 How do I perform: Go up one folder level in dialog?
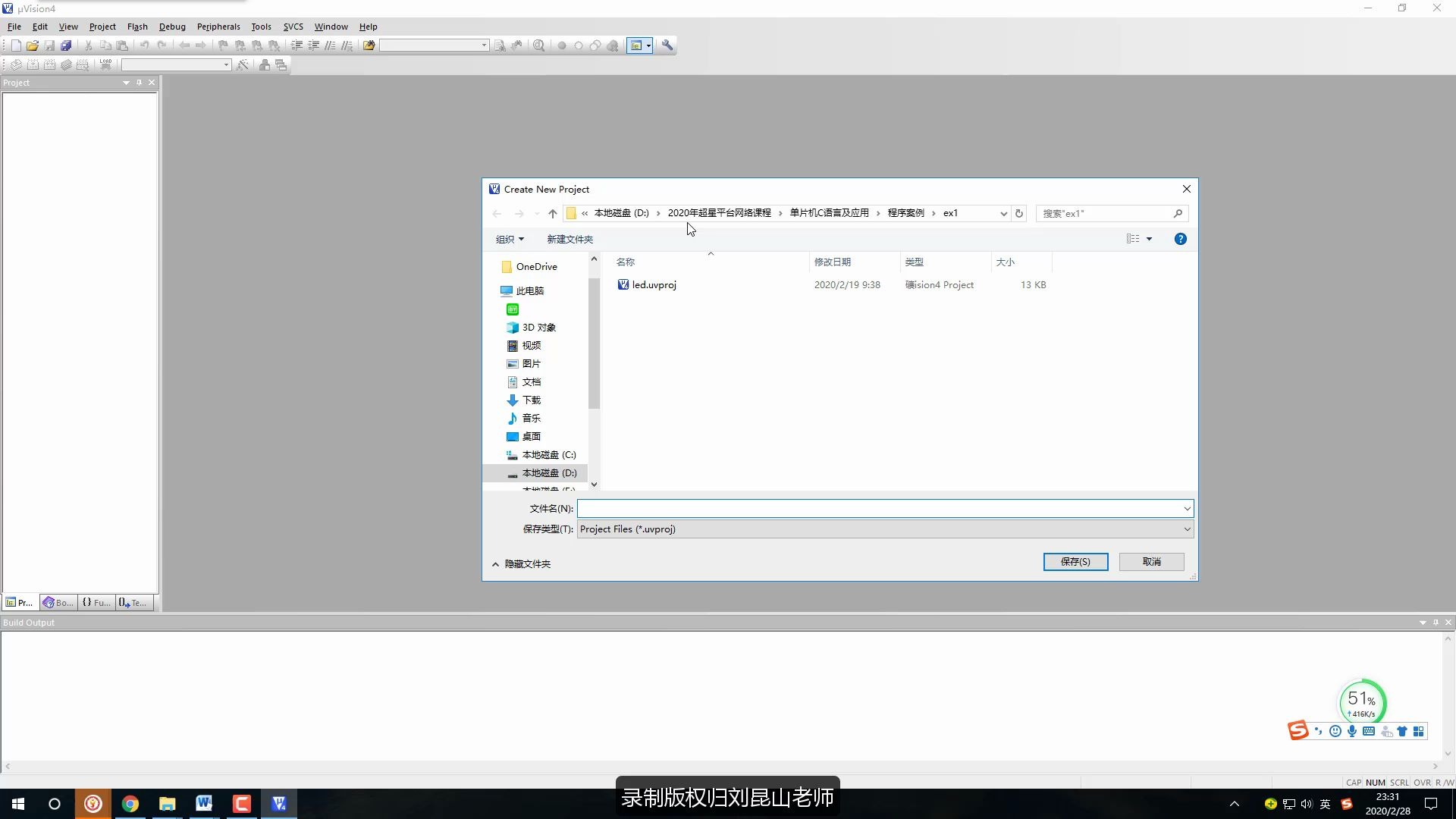pyautogui.click(x=552, y=214)
